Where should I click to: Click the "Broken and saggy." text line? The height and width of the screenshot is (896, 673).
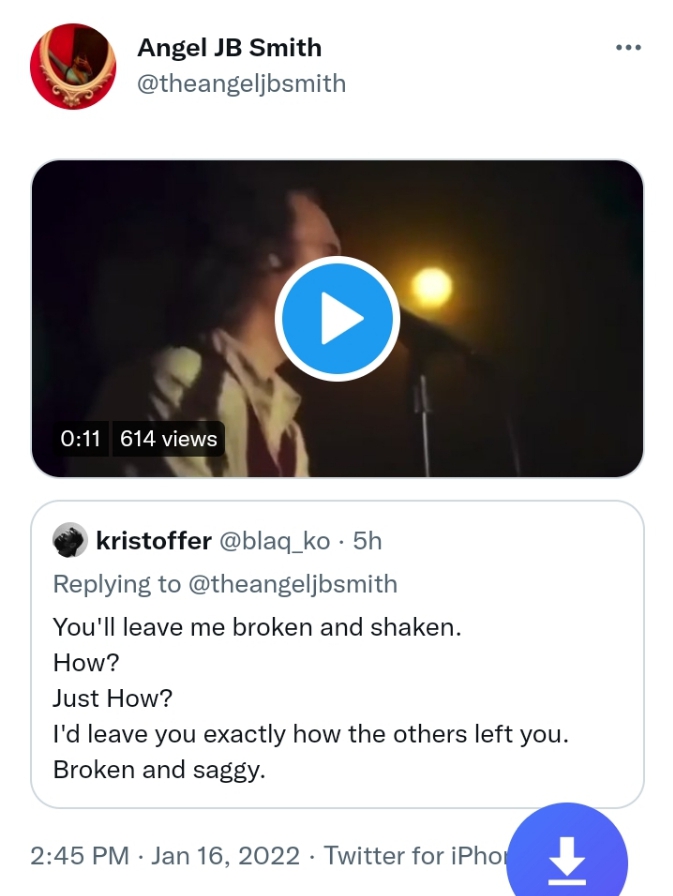159,770
